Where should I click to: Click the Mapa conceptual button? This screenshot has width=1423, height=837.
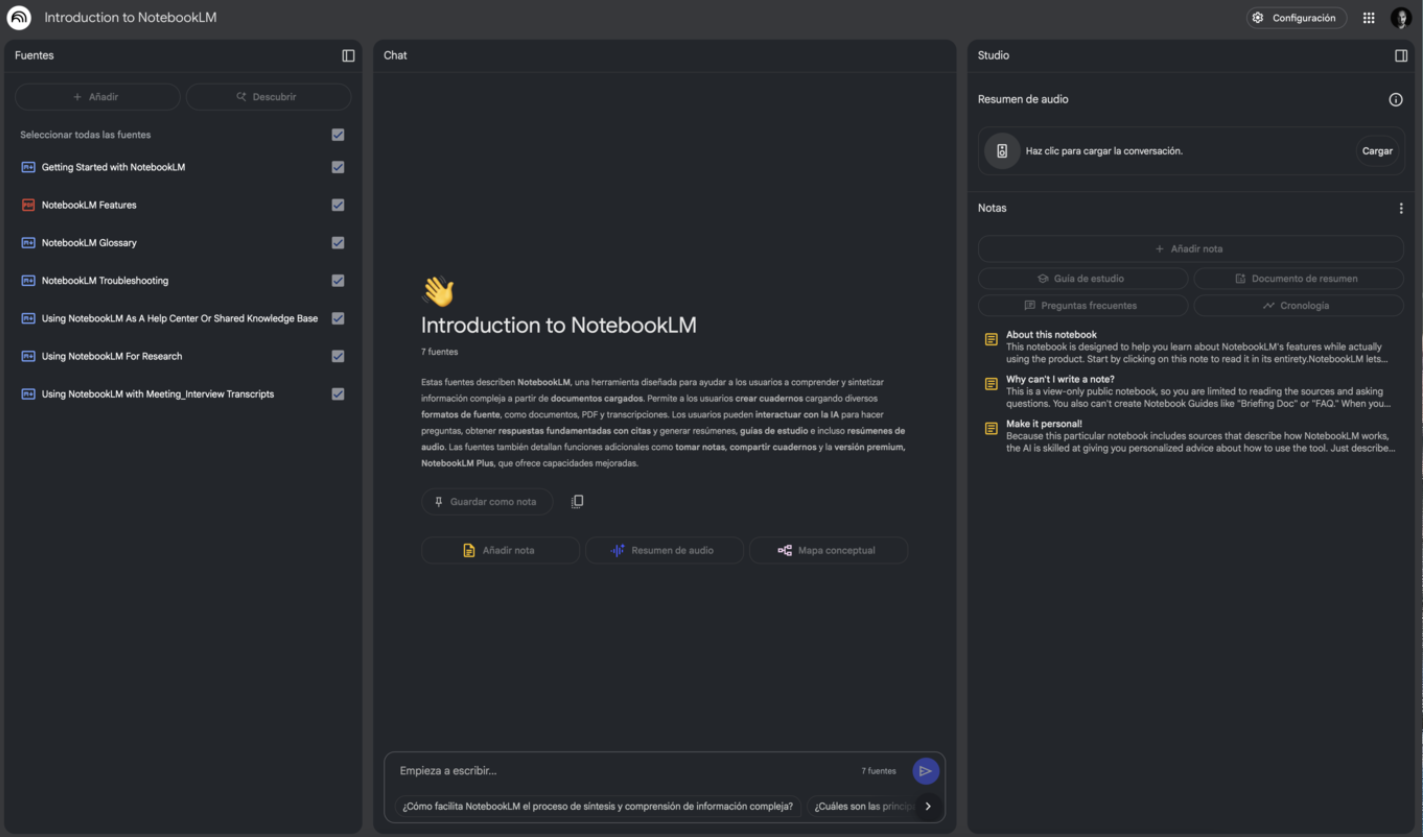coord(827,551)
